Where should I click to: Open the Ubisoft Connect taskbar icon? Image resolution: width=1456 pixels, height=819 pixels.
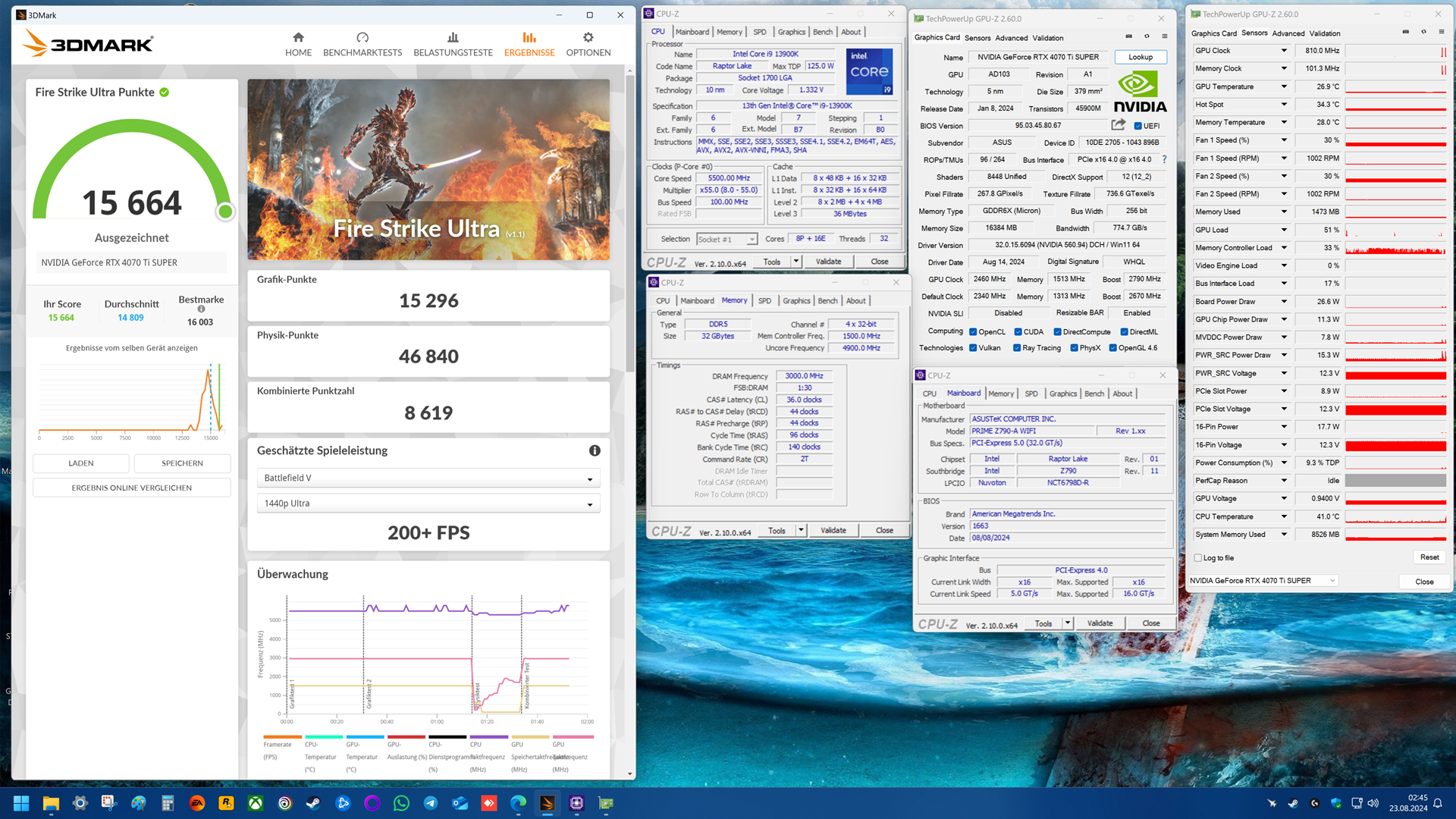(284, 803)
